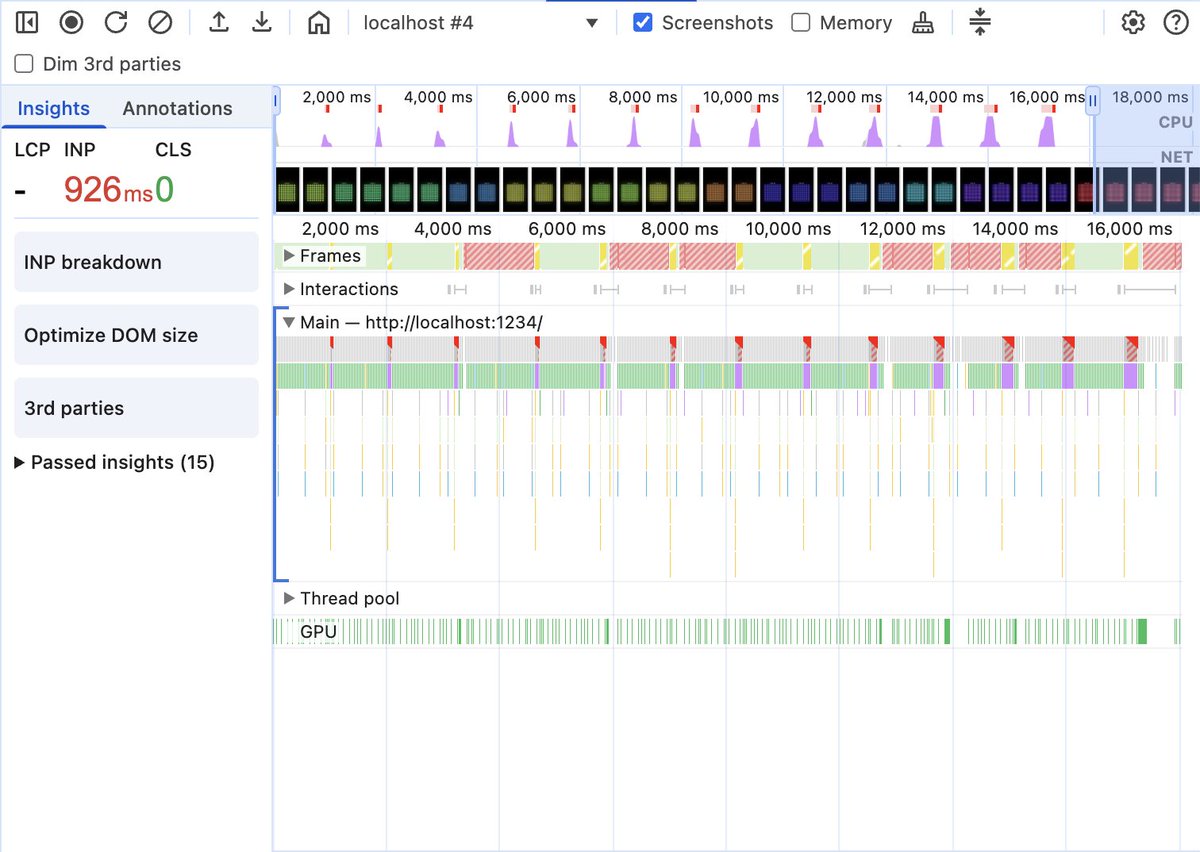Open the Optimize DOM size insight
The width and height of the screenshot is (1200, 852).
pos(136,335)
